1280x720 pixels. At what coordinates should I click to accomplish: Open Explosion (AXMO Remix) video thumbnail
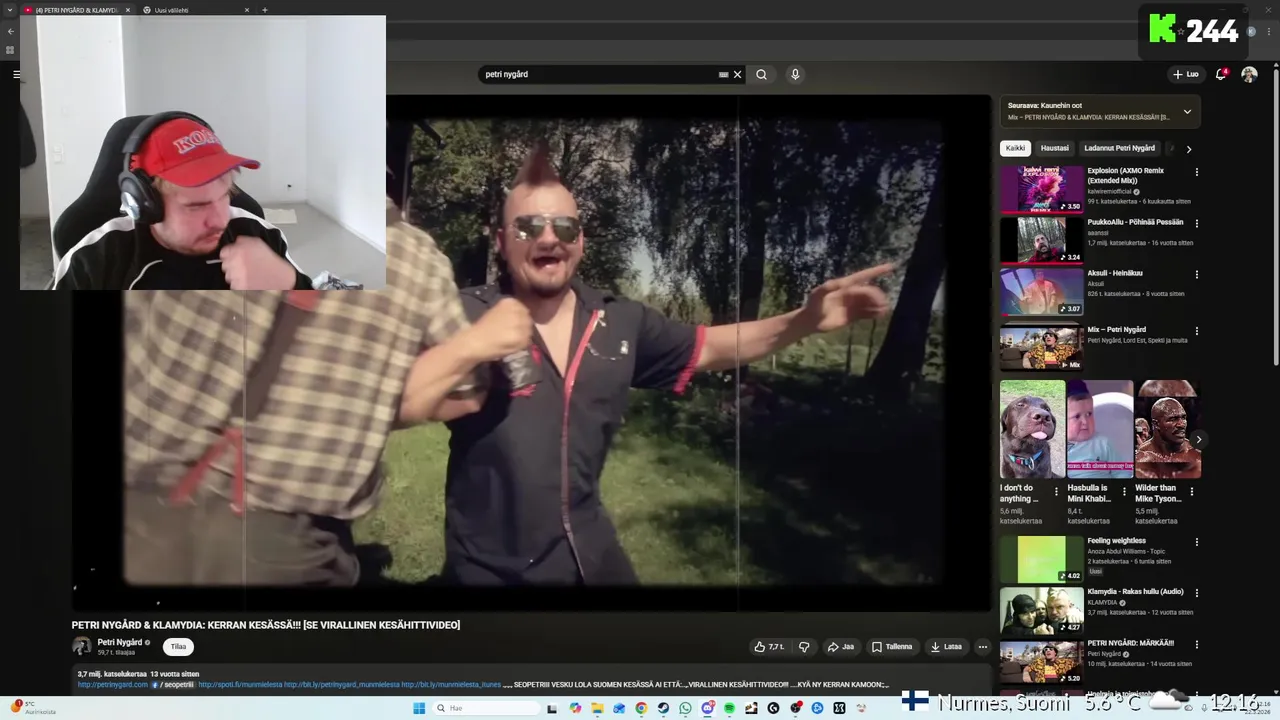[x=1042, y=189]
